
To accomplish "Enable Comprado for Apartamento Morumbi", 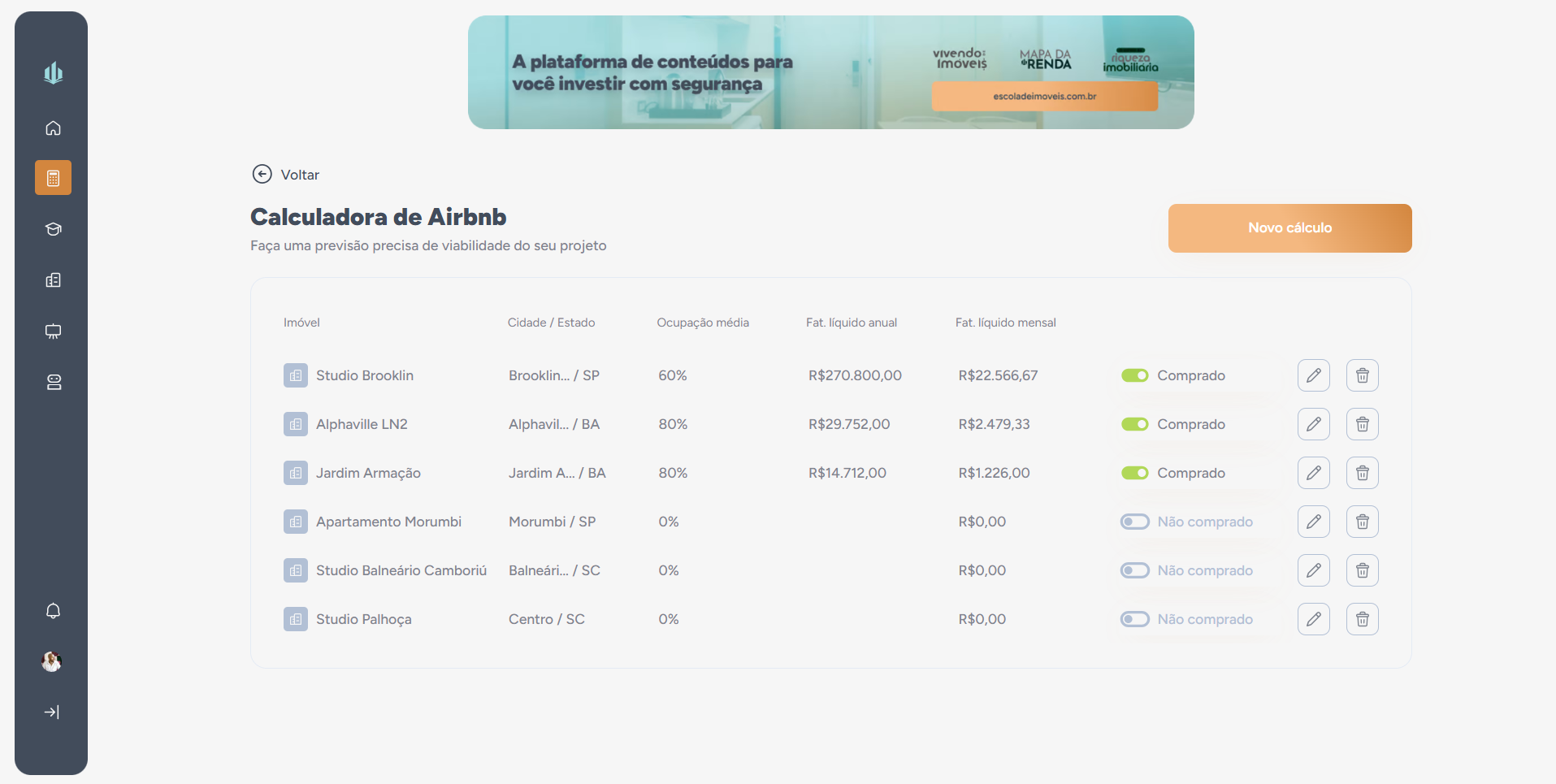I will [1134, 521].
